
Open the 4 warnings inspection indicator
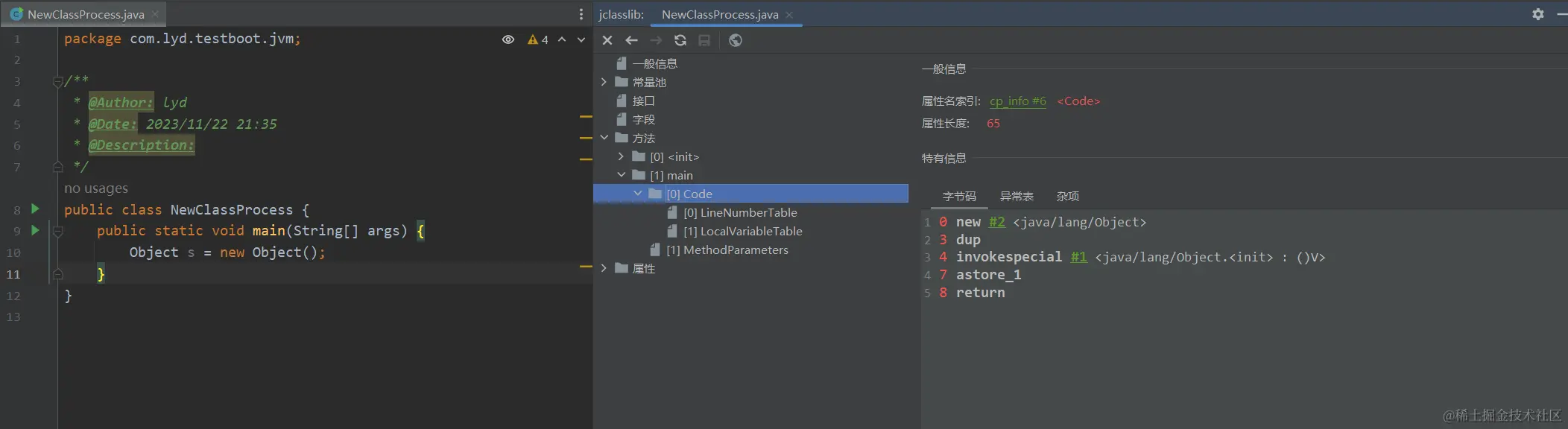point(538,39)
